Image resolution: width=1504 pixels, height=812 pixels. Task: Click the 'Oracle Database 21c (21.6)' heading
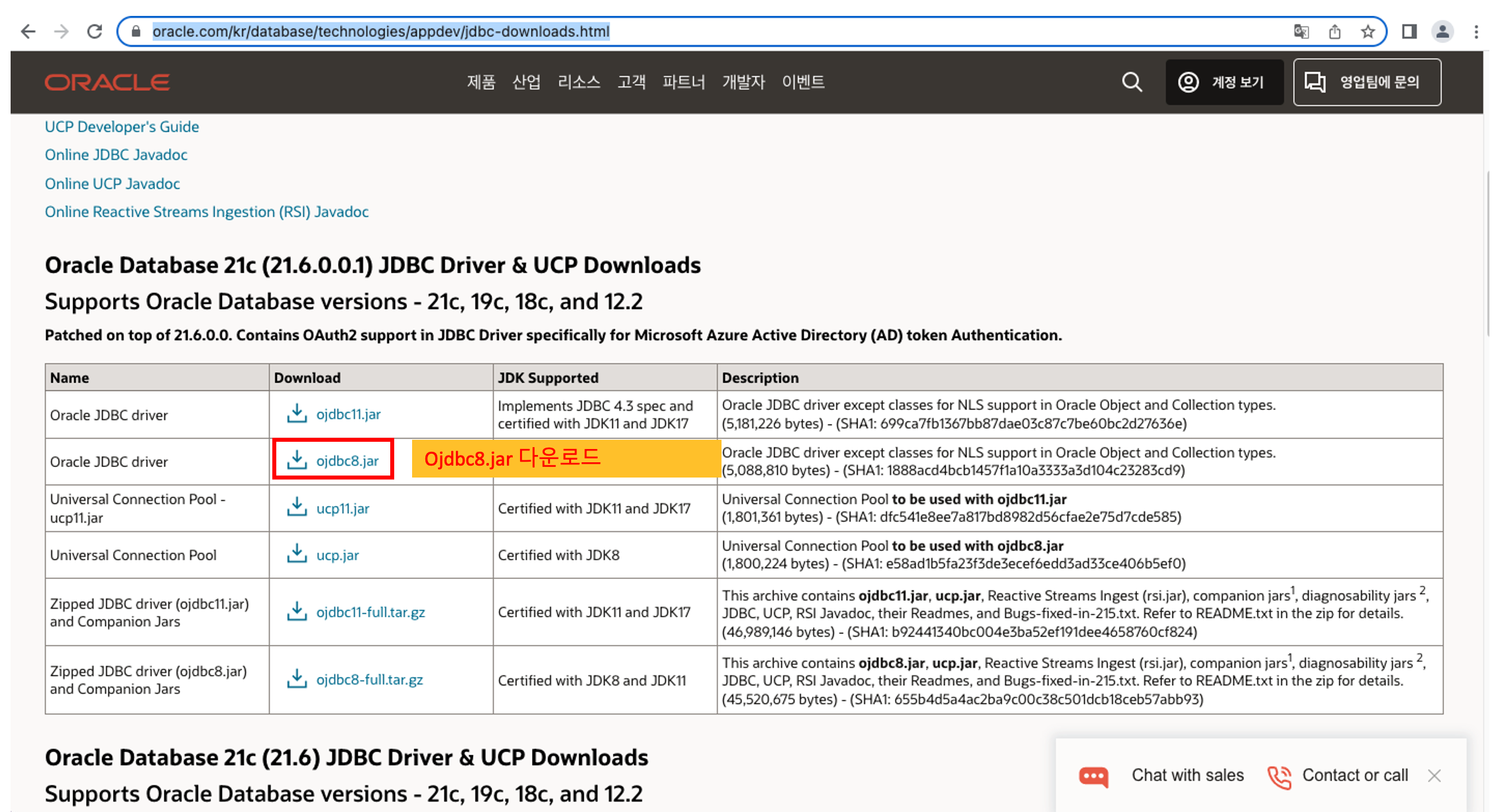[346, 757]
